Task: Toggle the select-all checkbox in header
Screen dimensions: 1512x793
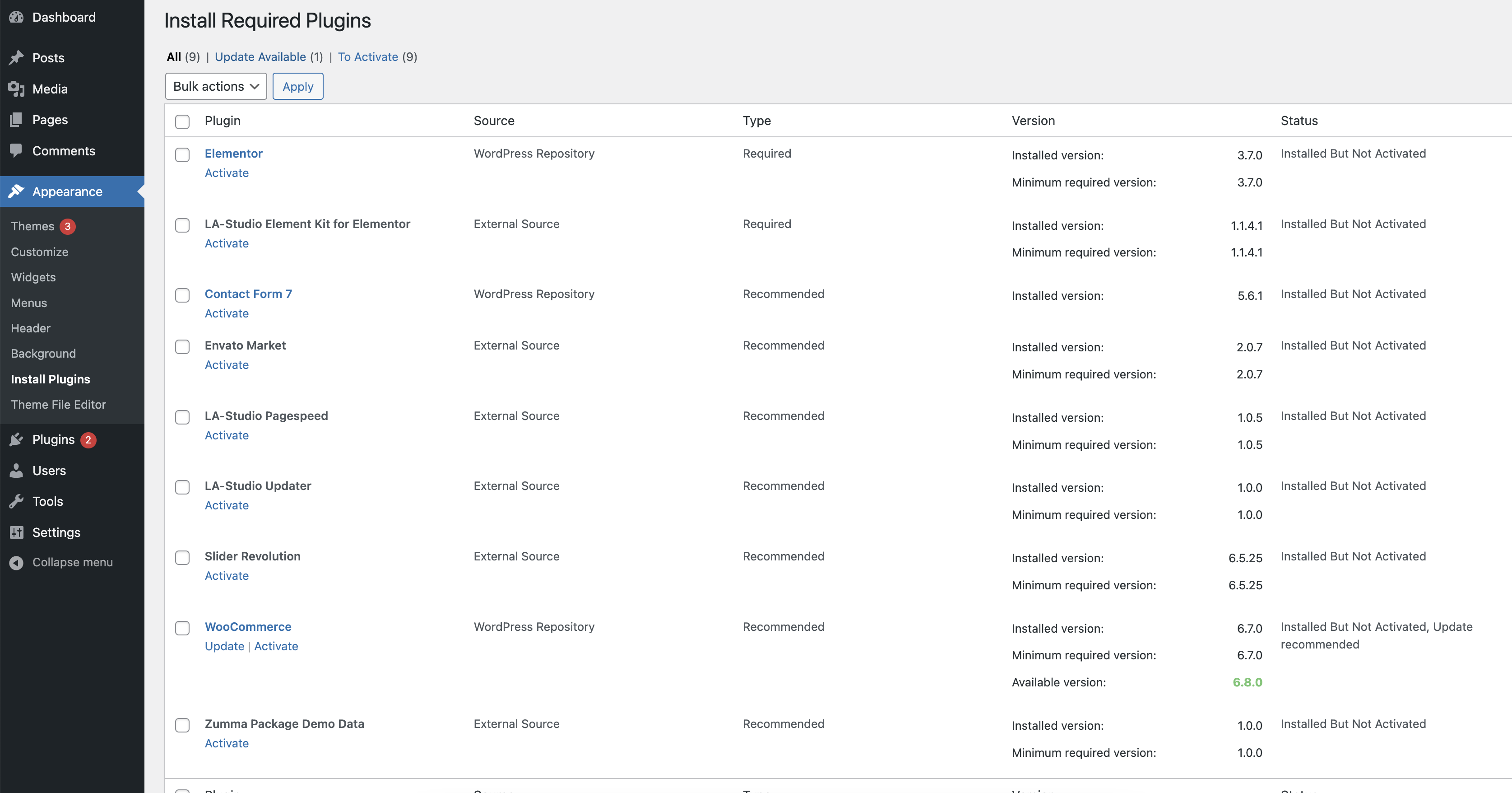Action: [182, 121]
